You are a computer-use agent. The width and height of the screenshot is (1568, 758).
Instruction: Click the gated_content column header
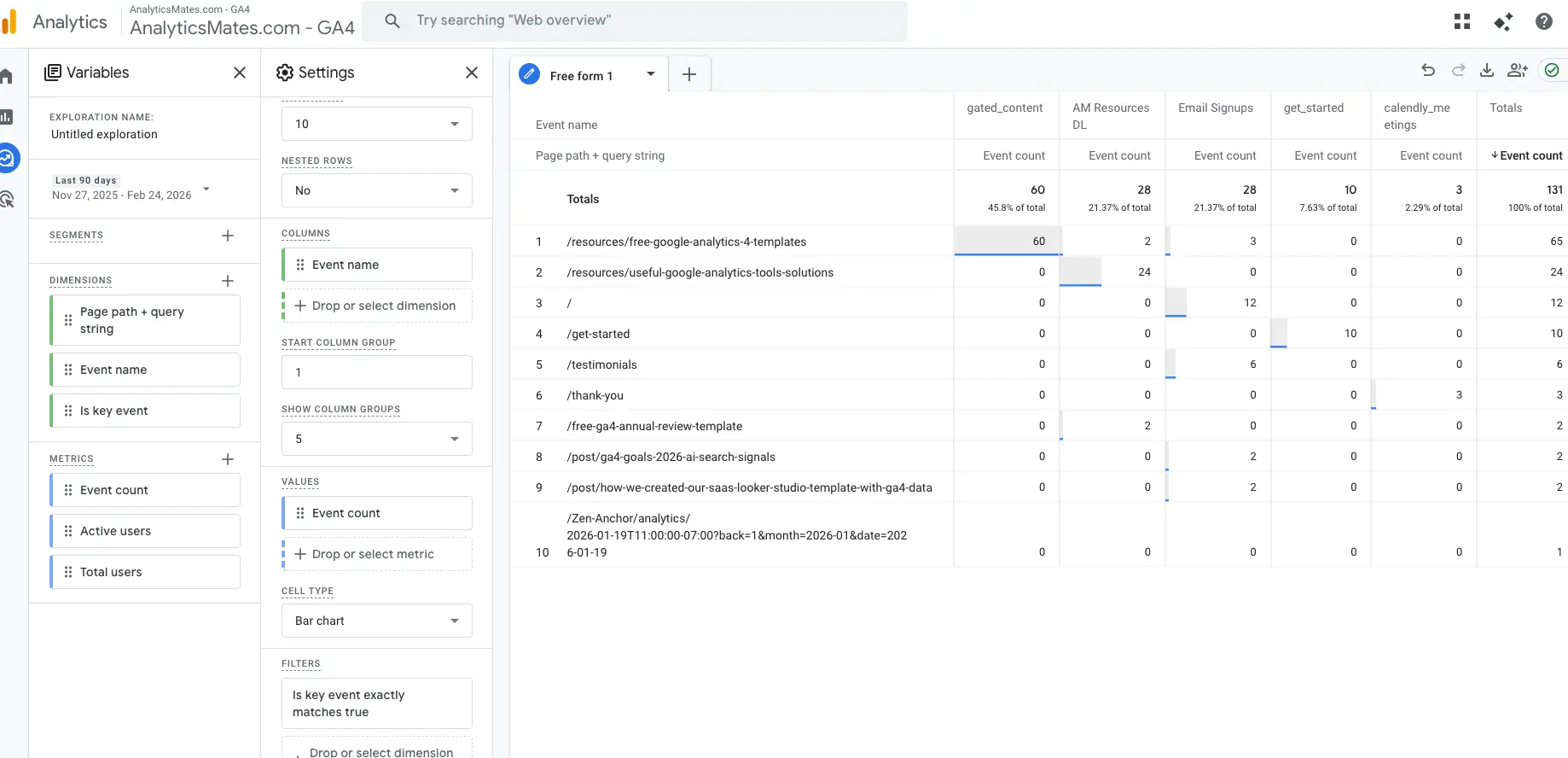point(1005,108)
